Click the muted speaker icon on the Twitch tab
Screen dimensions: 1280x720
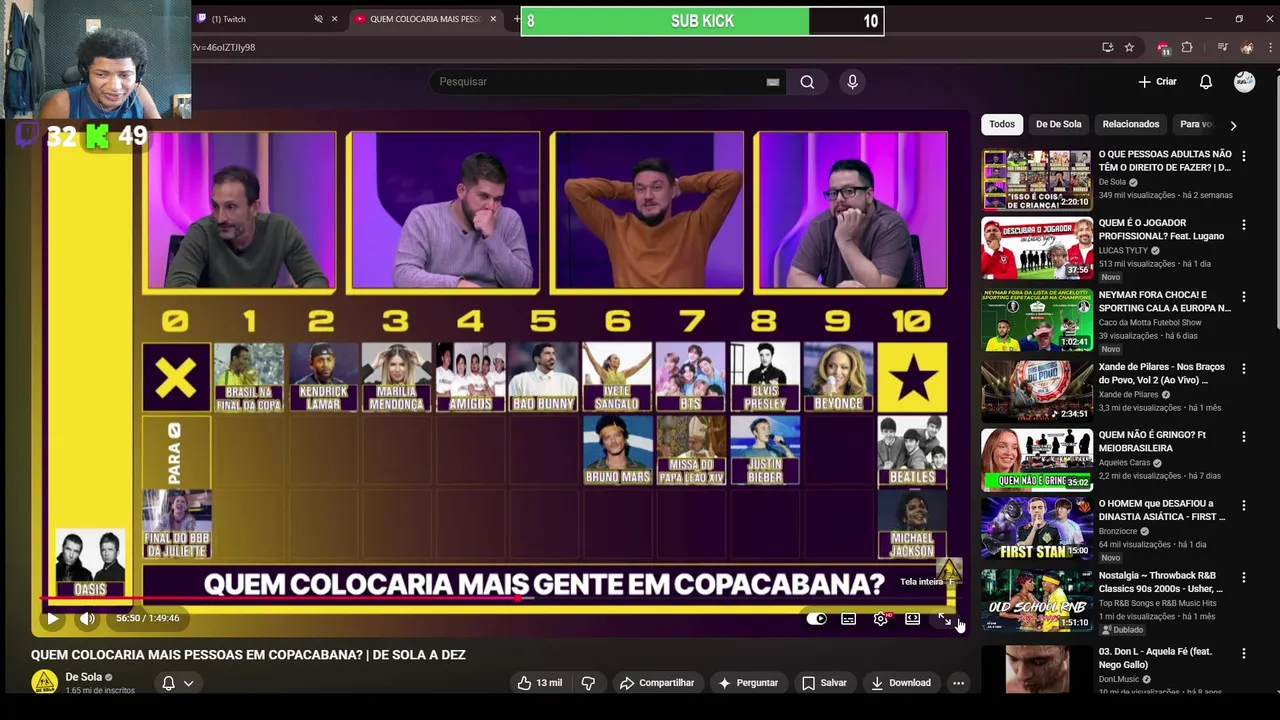318,19
